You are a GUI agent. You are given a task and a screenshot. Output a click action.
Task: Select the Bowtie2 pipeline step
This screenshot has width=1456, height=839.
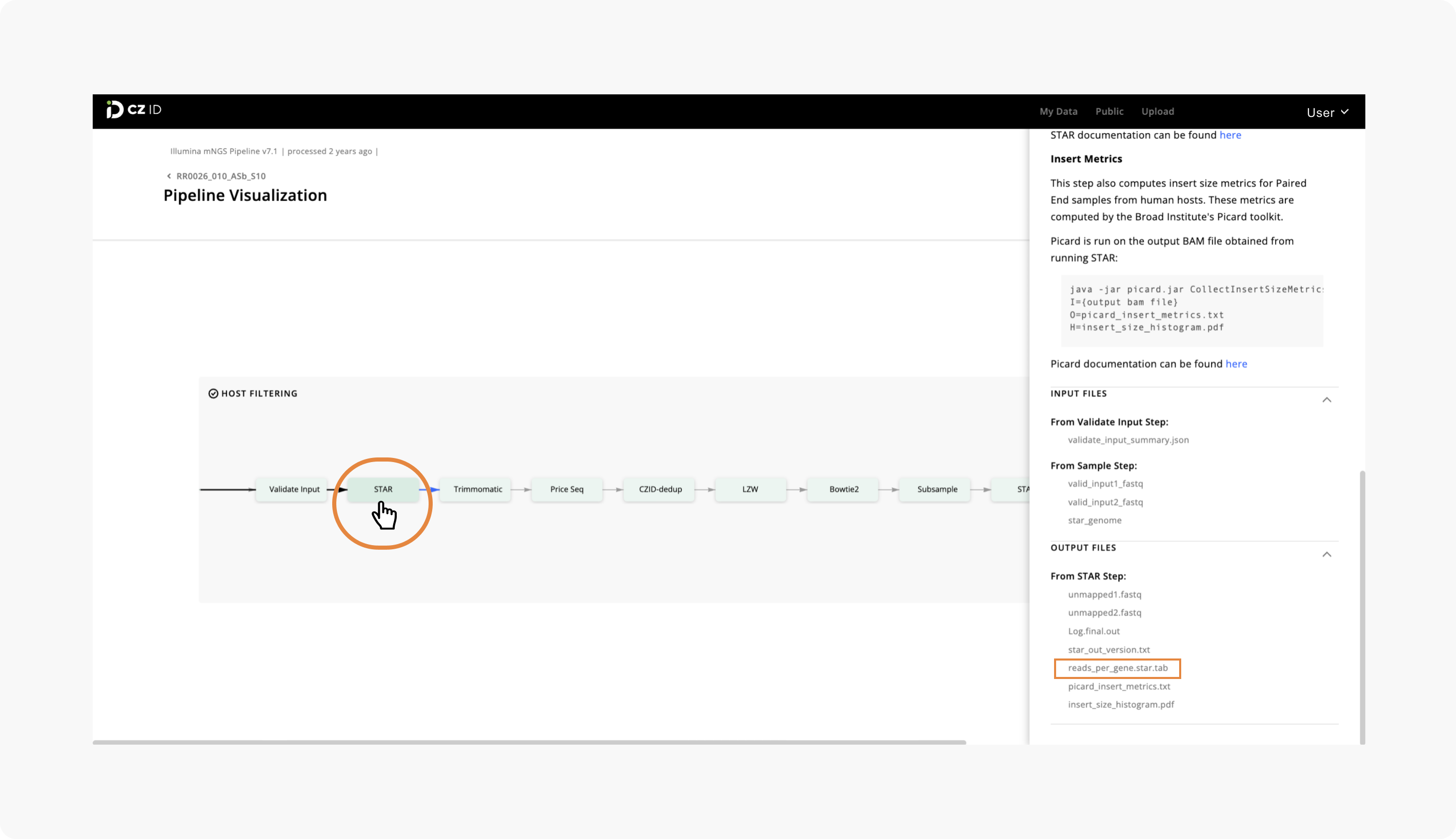click(x=844, y=489)
